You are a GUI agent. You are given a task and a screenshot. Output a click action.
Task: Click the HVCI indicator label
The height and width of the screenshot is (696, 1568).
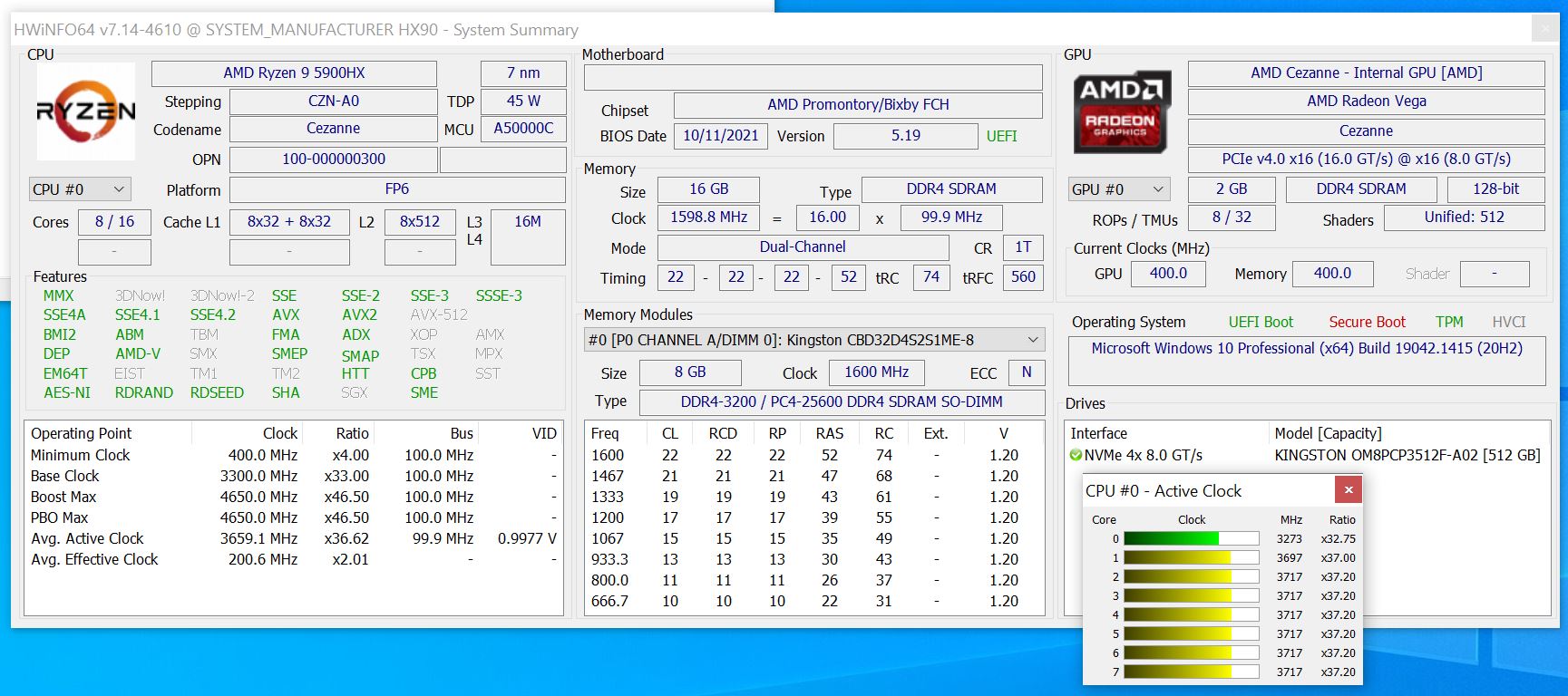(1509, 322)
